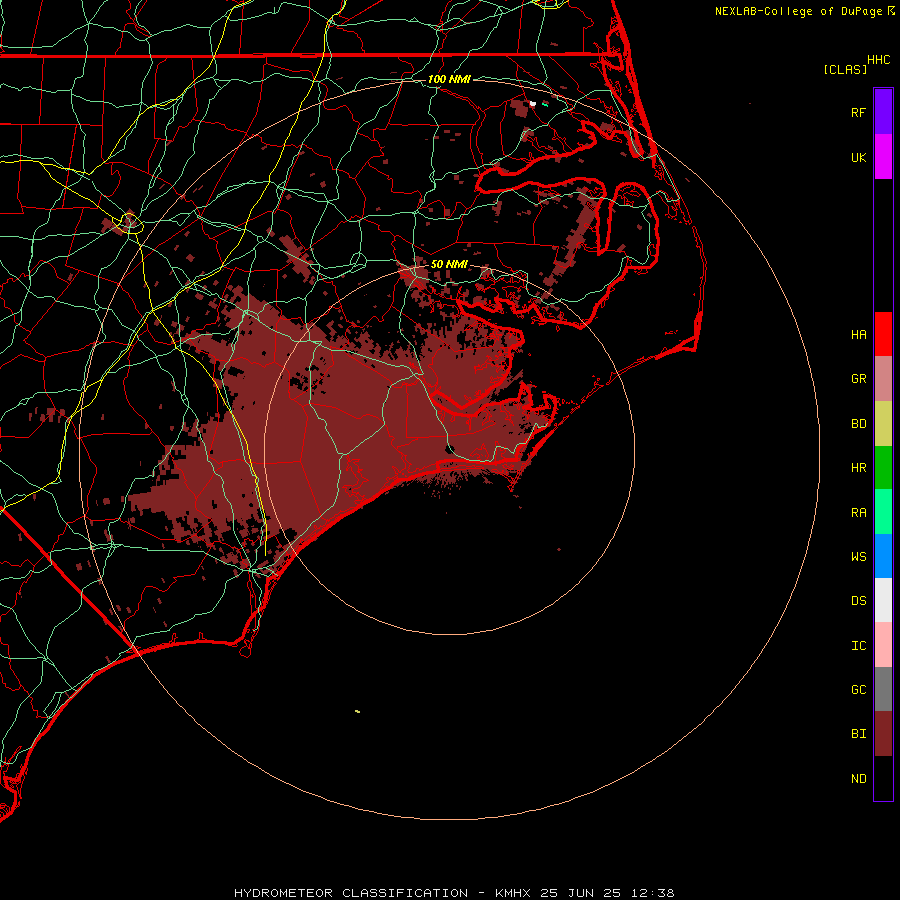Click the [CLAS] label above legend
The image size is (900, 900).
845,69
